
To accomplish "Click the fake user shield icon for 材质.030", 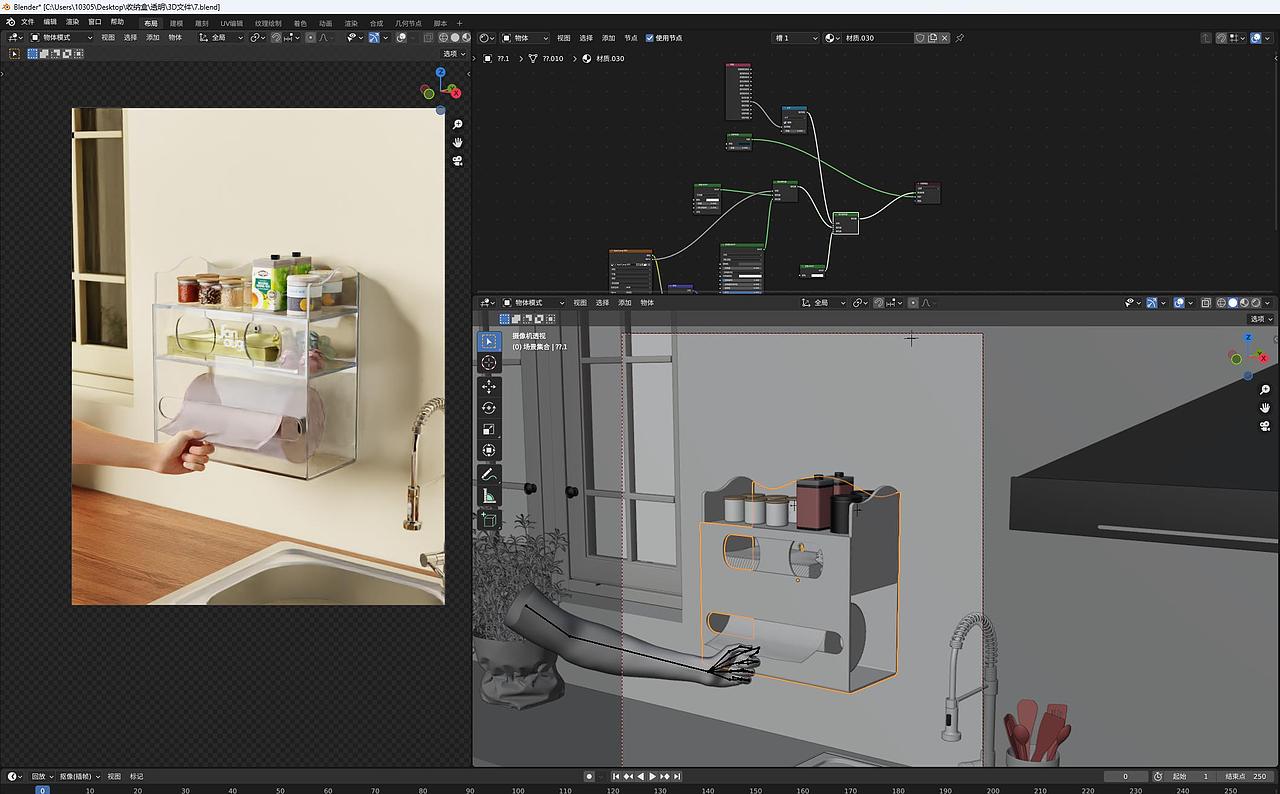I will (x=920, y=38).
